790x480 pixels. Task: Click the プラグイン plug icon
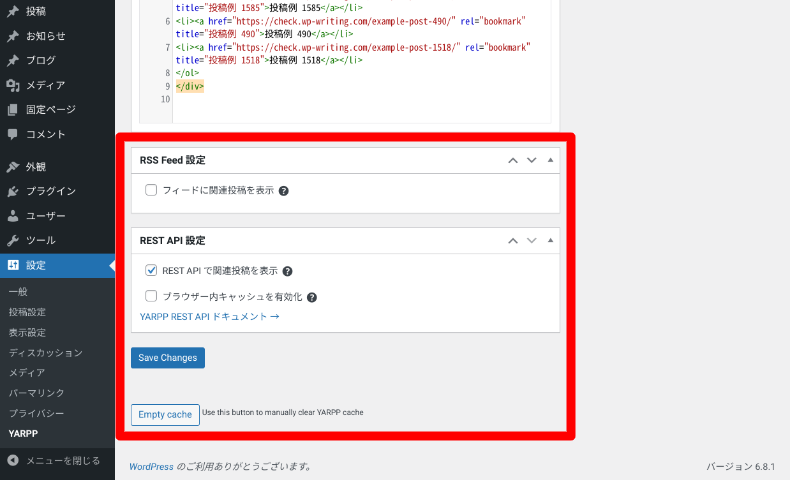point(13,191)
